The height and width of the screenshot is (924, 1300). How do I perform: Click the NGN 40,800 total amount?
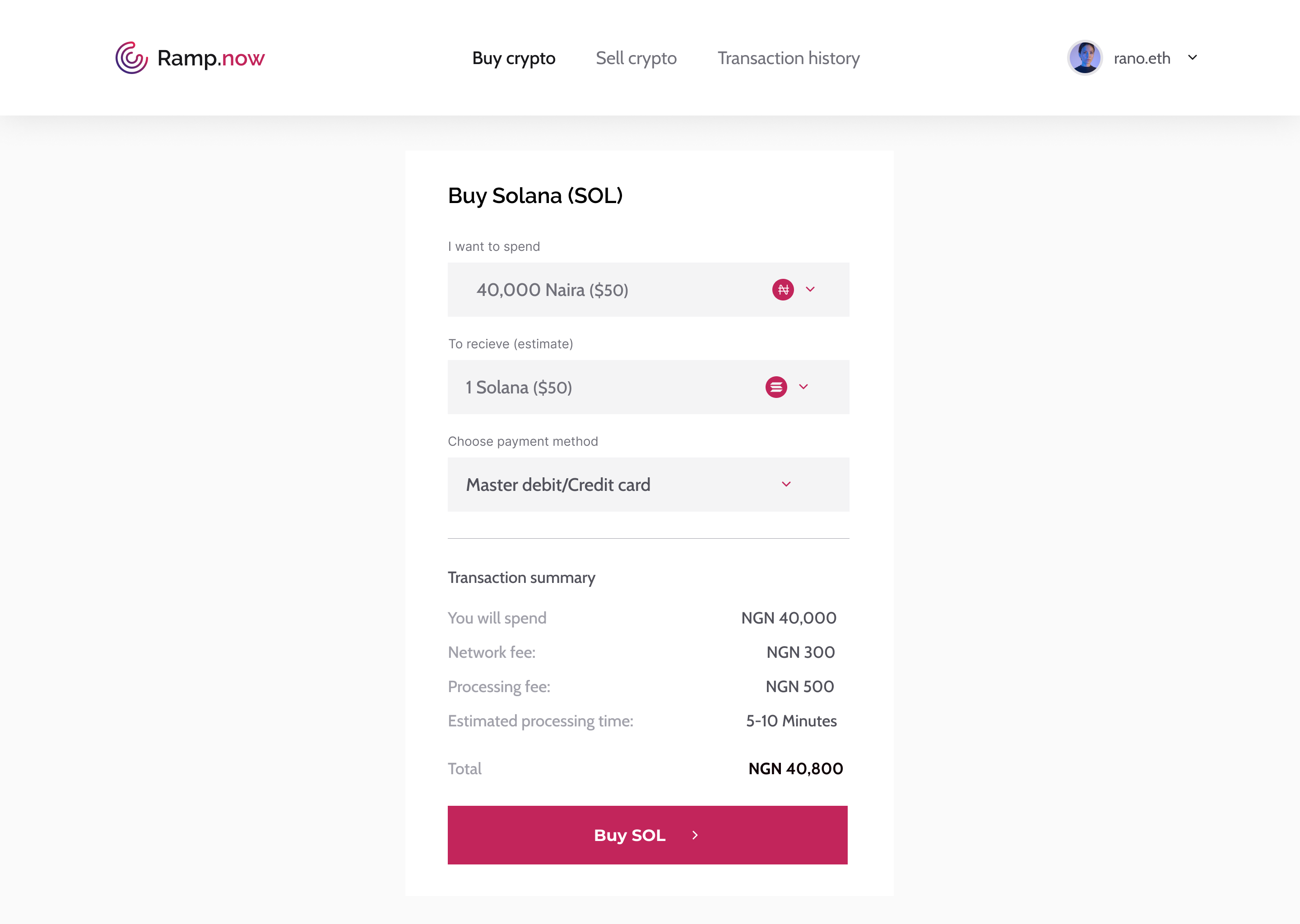795,769
